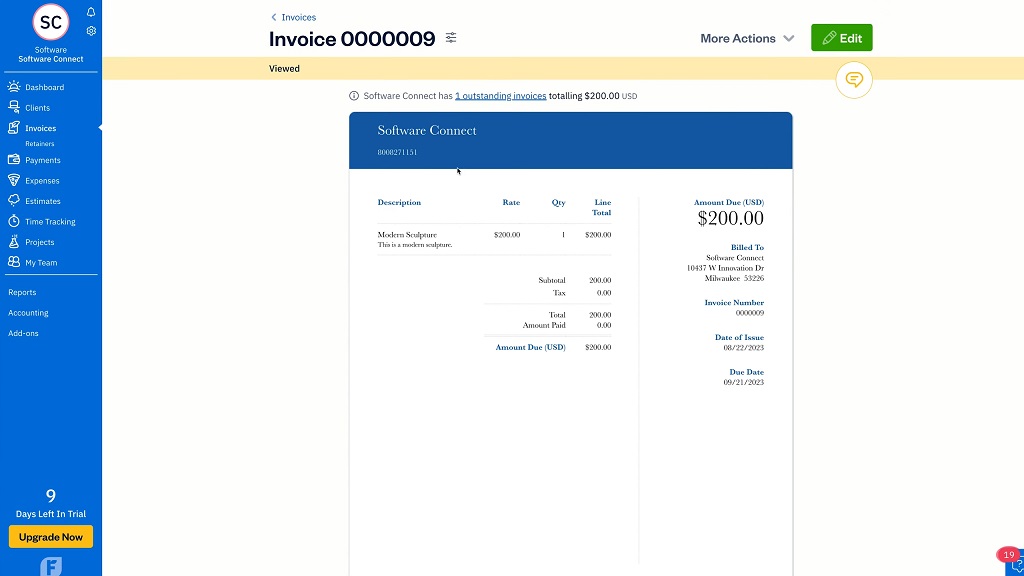Click the back chevron beside Invoices
Screen dimensions: 1024x576
[274, 18]
